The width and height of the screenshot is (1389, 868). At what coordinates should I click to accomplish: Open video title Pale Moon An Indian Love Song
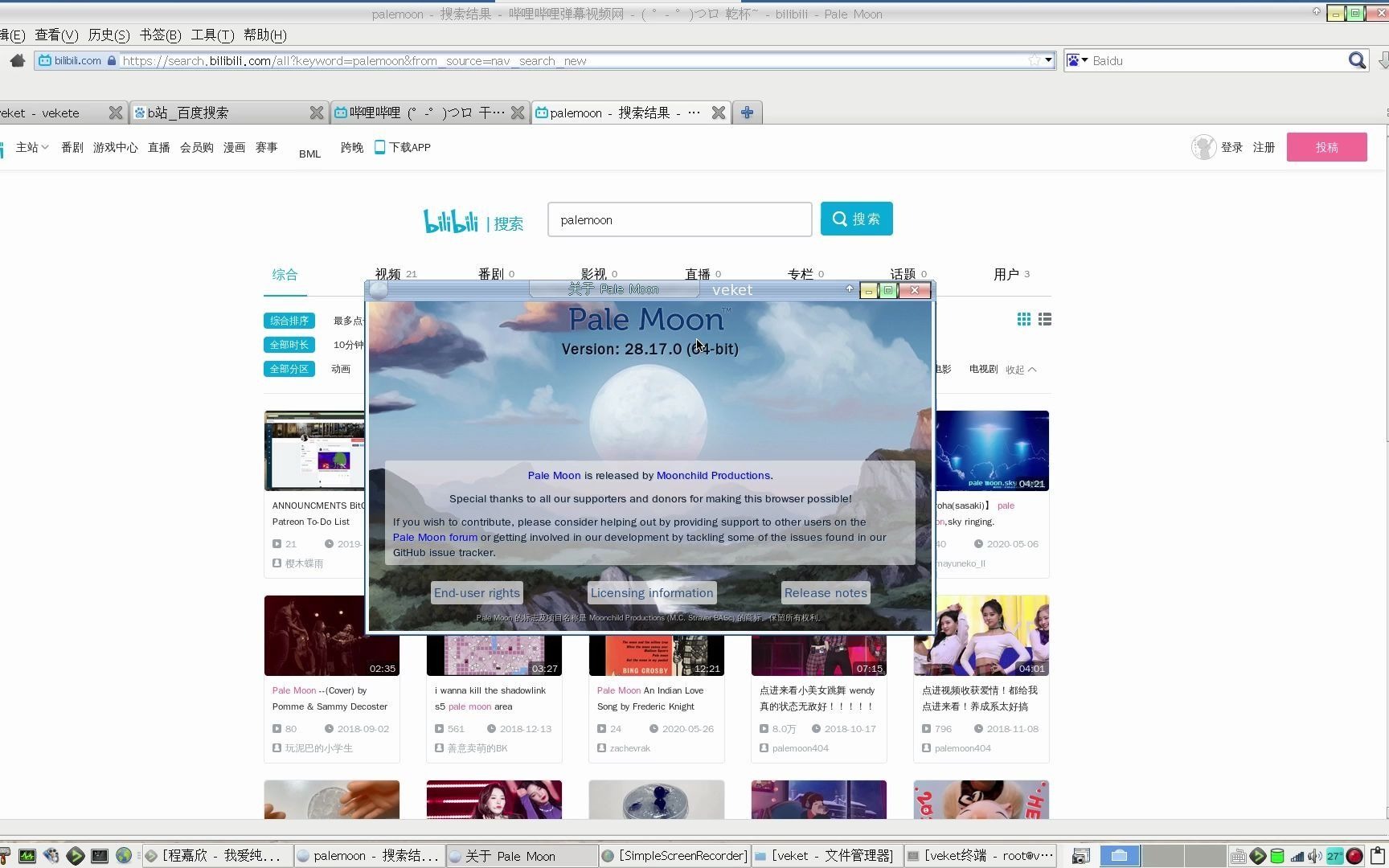650,698
